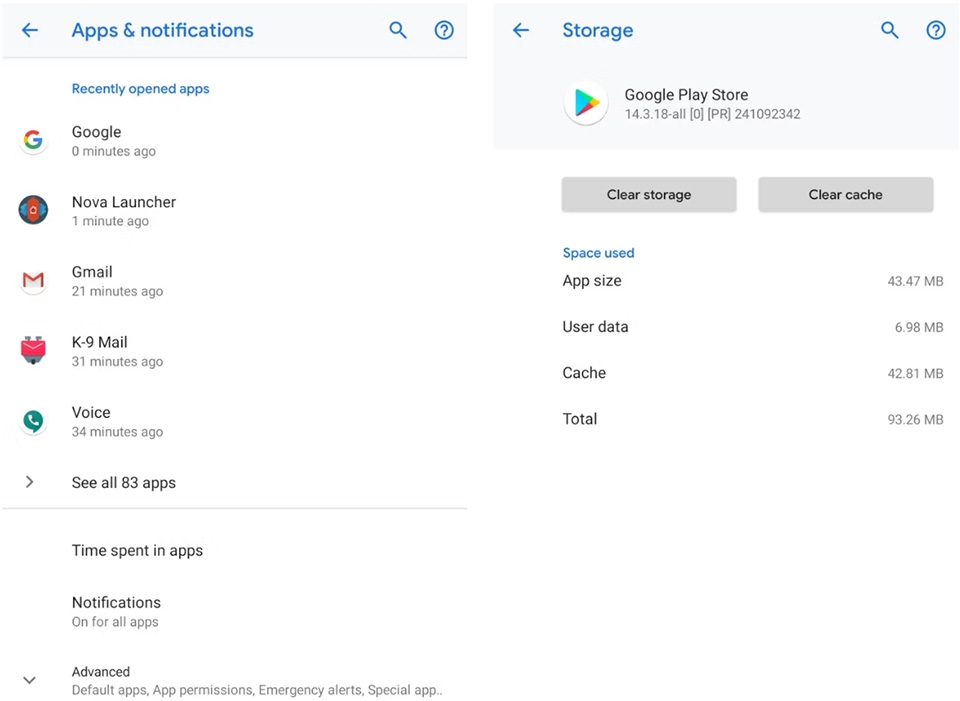Select Gmail in recently opened apps
This screenshot has height=701, width=960.
(x=235, y=281)
